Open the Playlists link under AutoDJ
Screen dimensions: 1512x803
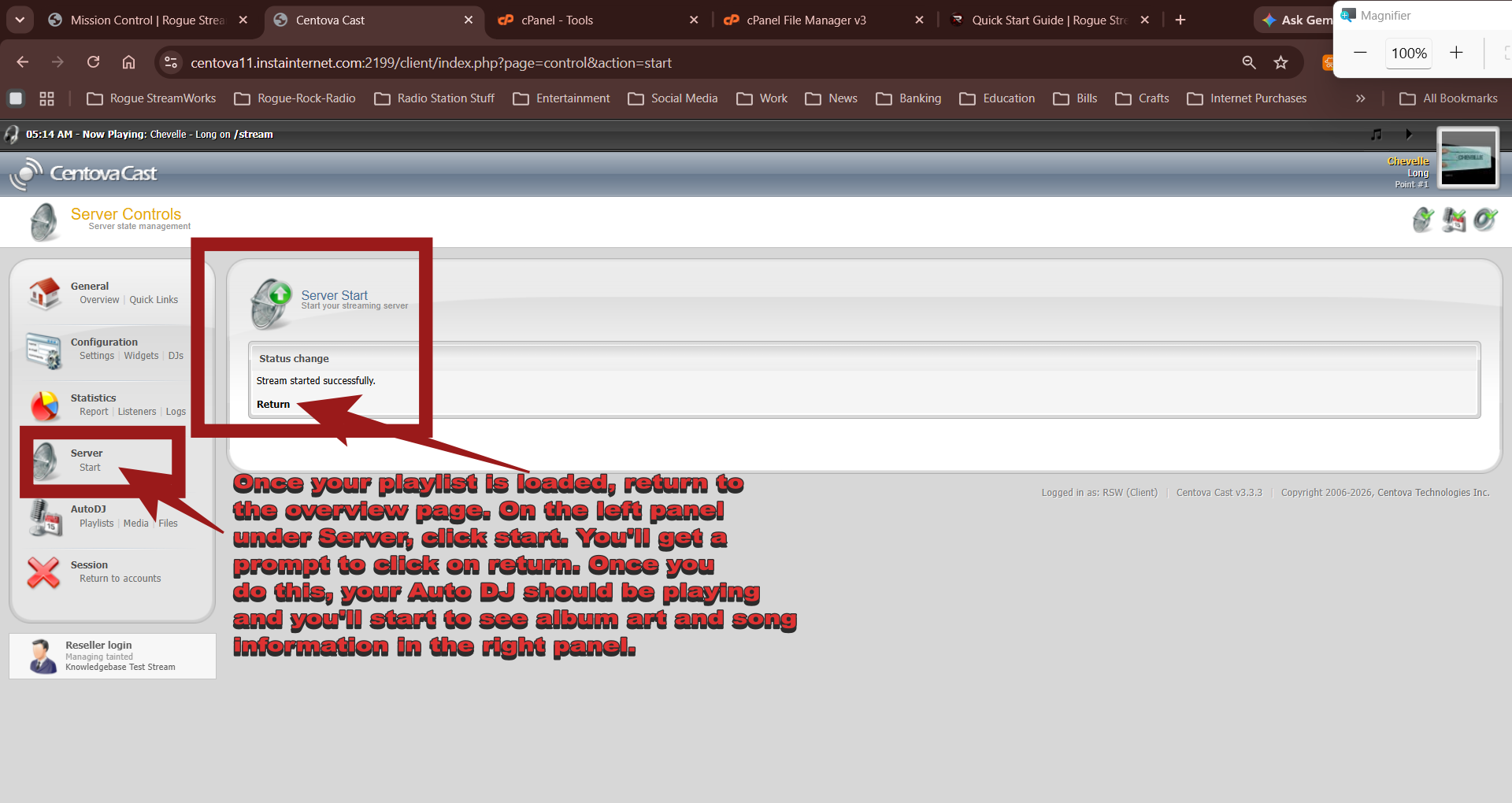pyautogui.click(x=96, y=524)
